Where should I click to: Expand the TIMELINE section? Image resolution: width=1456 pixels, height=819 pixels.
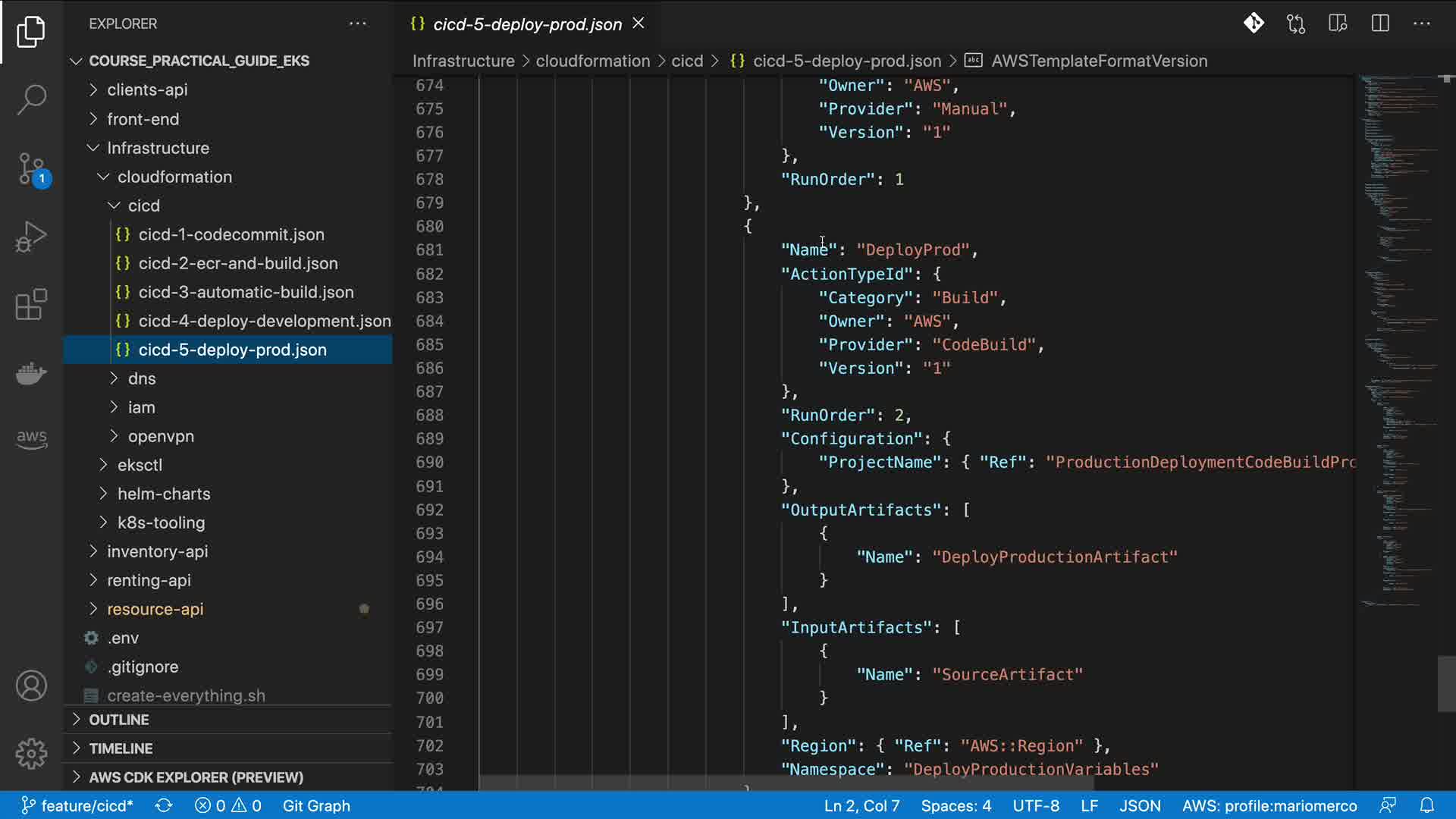121,748
